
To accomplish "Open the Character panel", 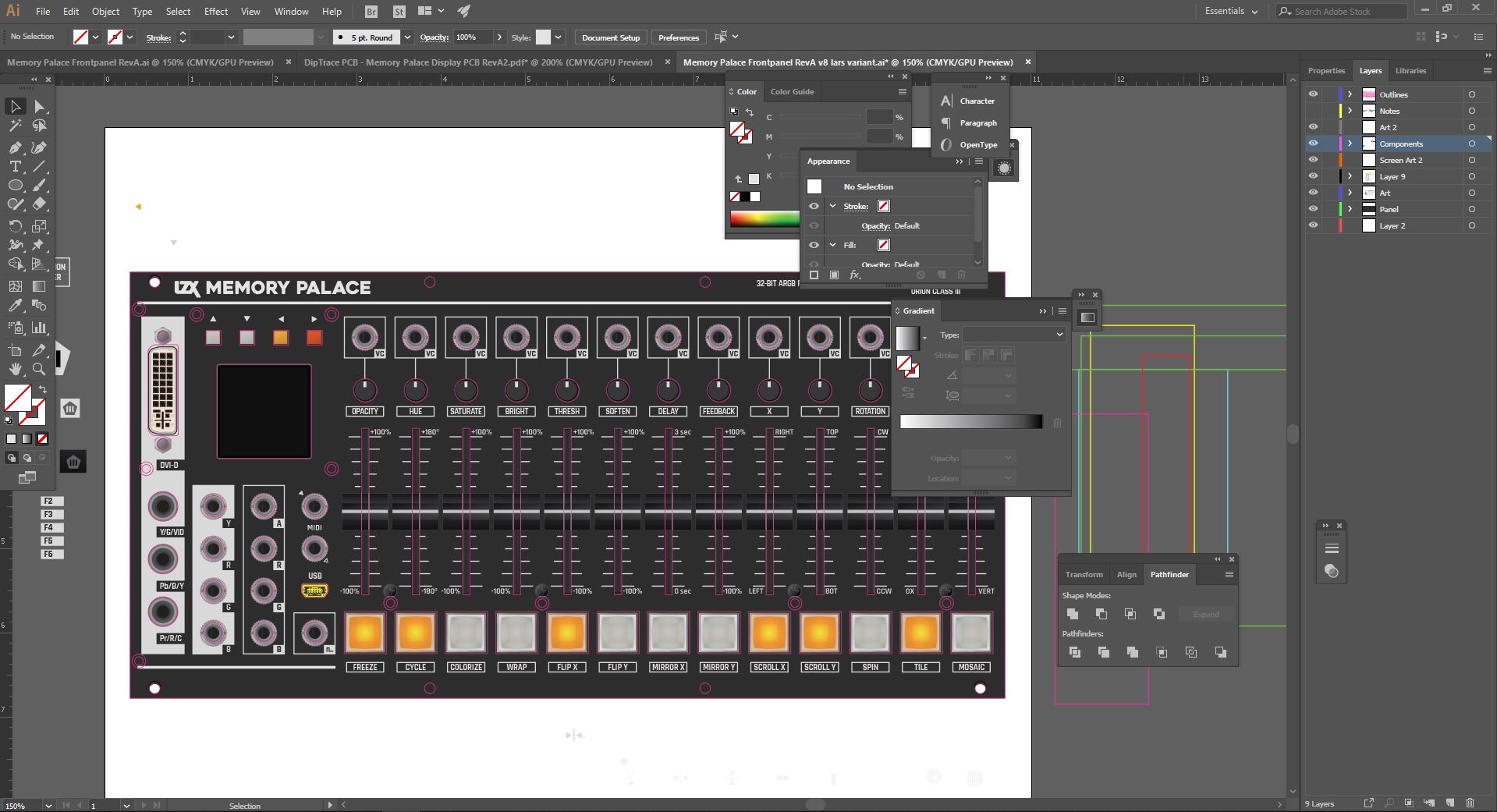I will (x=967, y=101).
